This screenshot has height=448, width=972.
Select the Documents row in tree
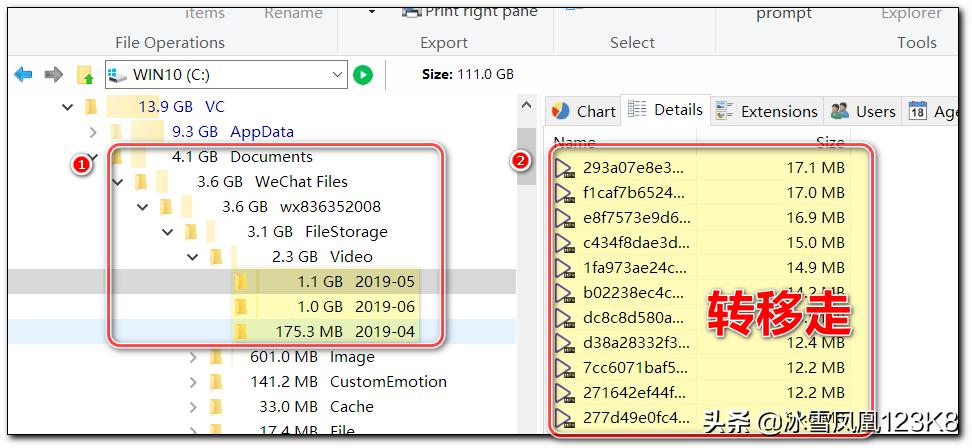263,157
